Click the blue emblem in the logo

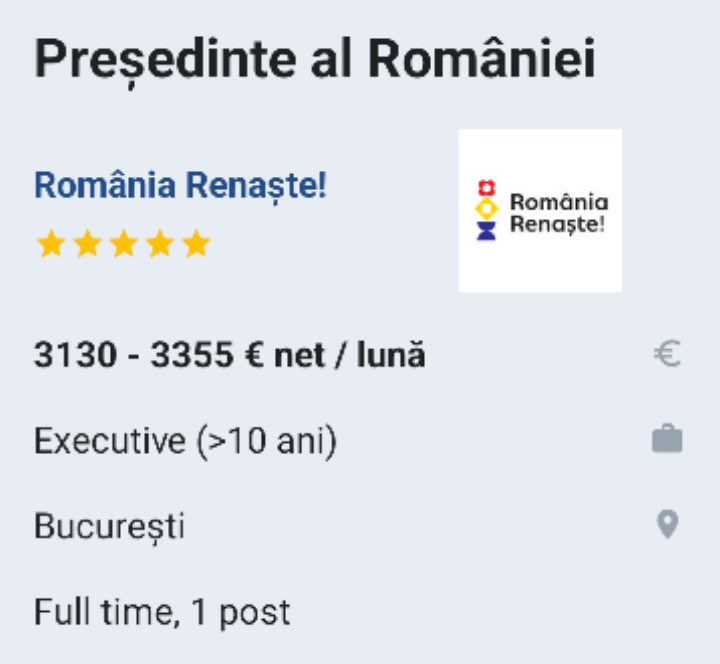pyautogui.click(x=487, y=231)
